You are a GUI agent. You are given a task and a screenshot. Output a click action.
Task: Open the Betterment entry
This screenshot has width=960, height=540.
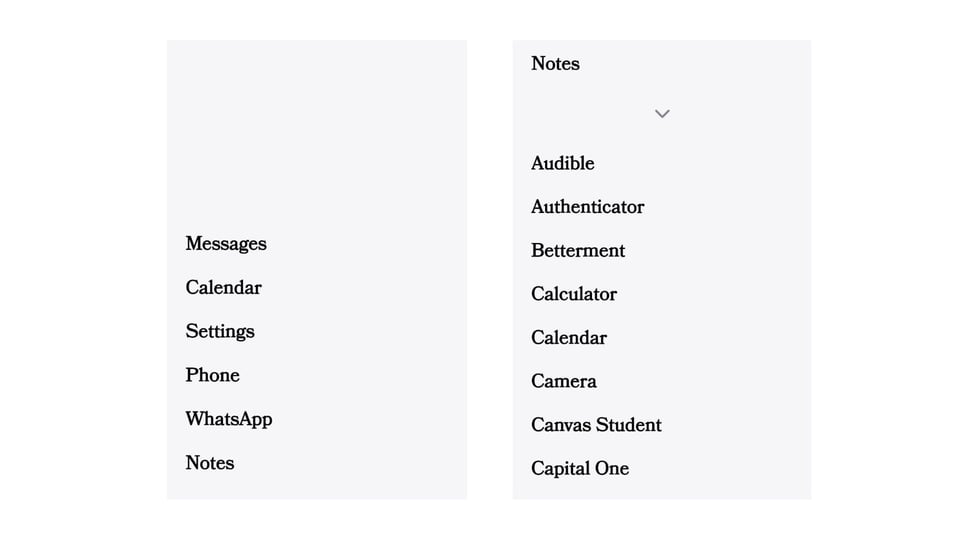coord(578,251)
